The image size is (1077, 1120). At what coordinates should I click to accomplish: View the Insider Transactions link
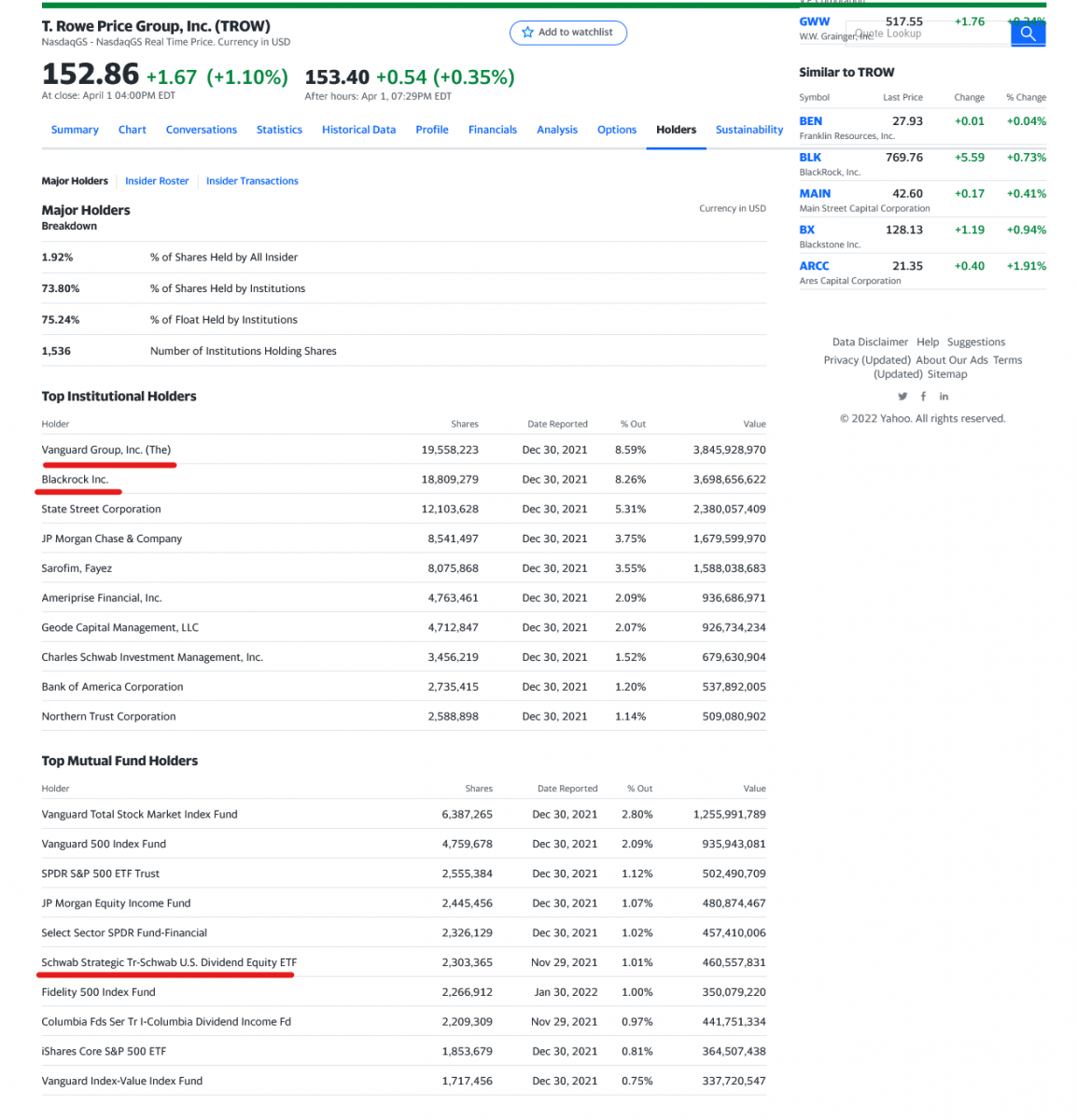coord(252,181)
